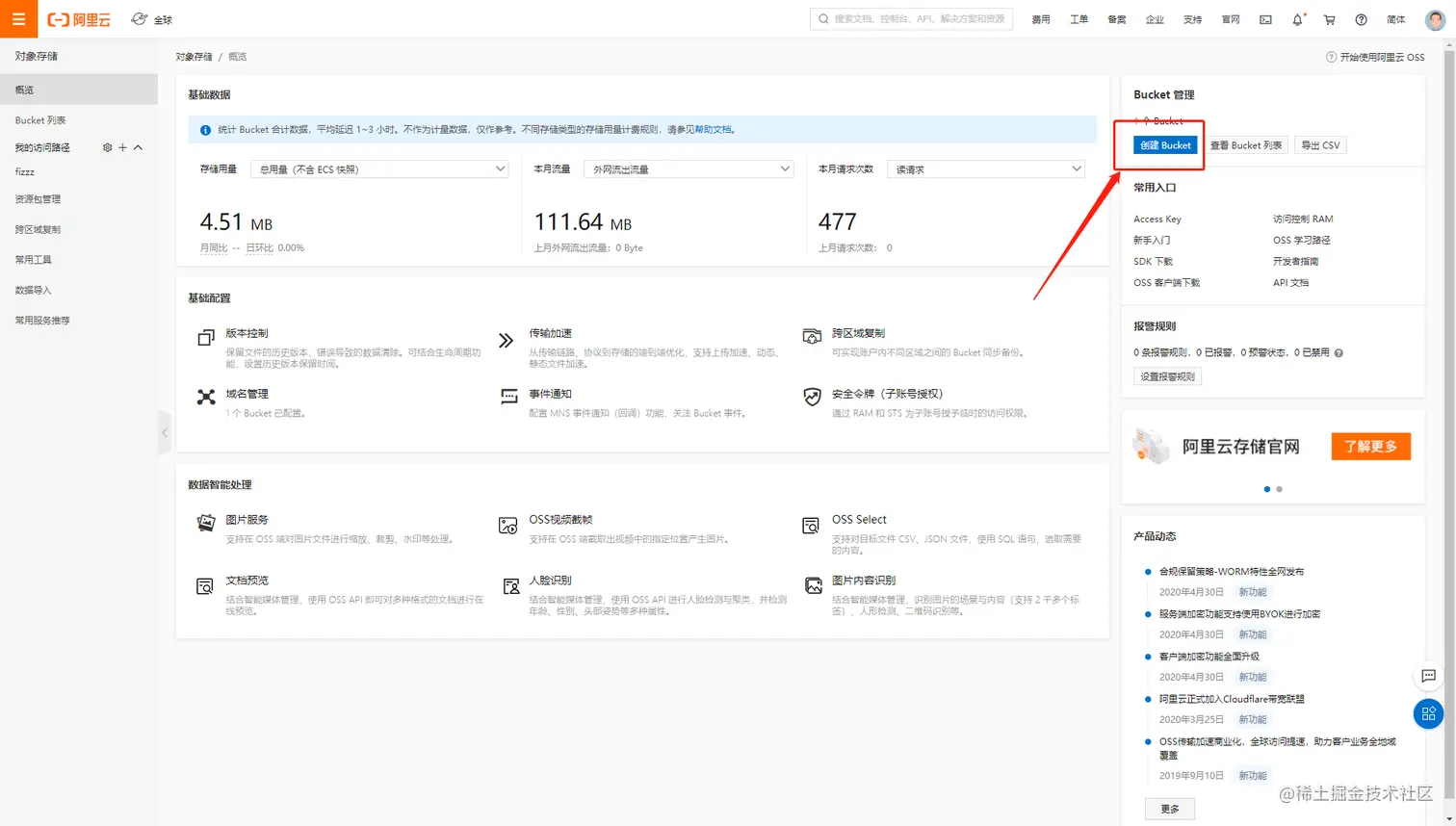The image size is (1456, 826).
Task: Open the orange hamburger menu
Action: tap(18, 19)
